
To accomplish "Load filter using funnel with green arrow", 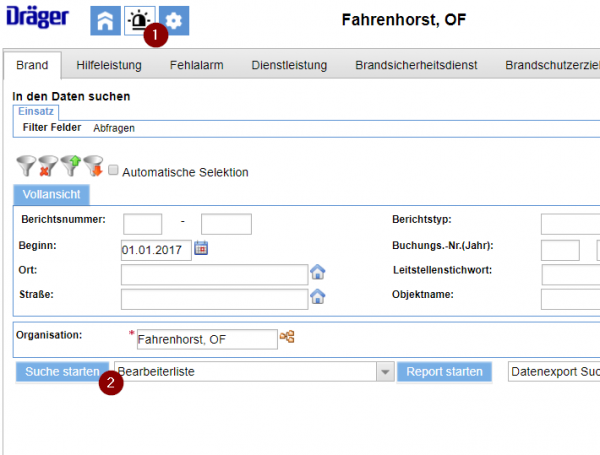I will click(x=71, y=166).
